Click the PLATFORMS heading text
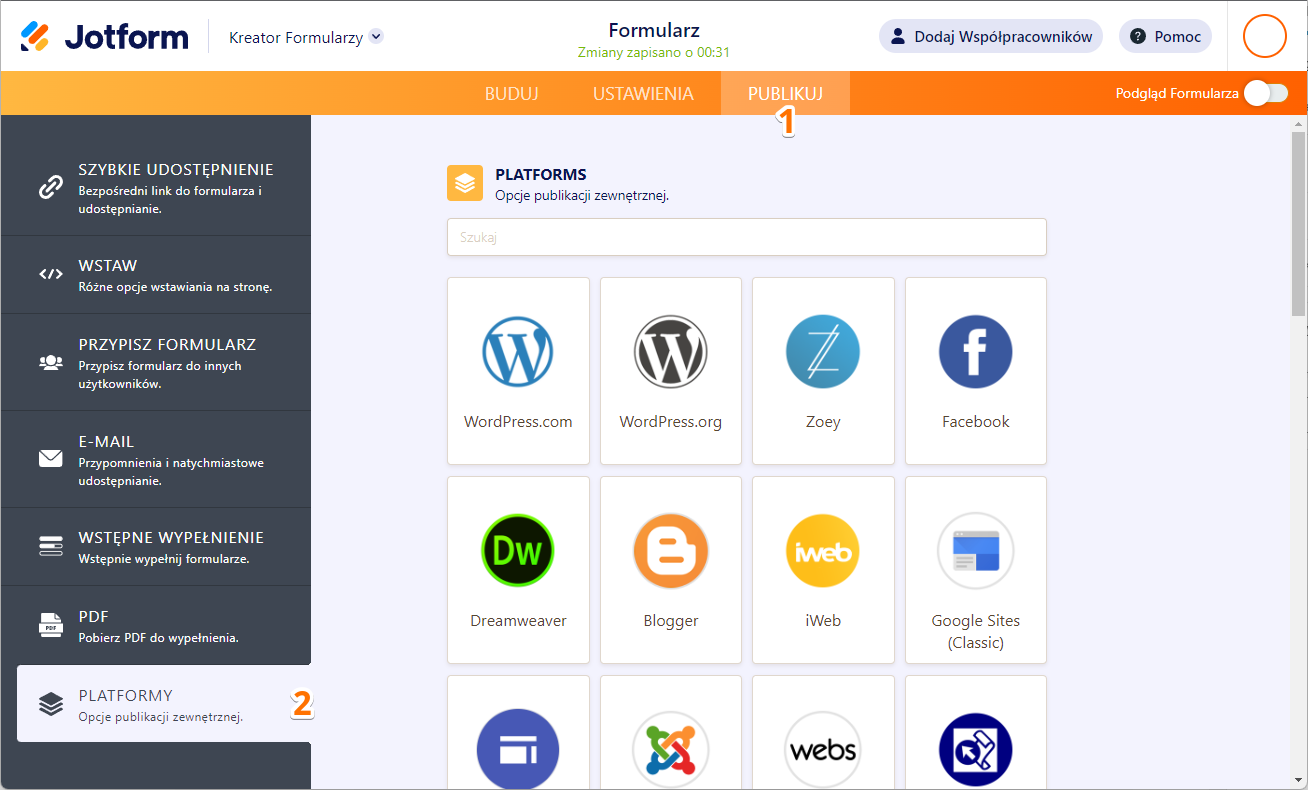 click(541, 174)
